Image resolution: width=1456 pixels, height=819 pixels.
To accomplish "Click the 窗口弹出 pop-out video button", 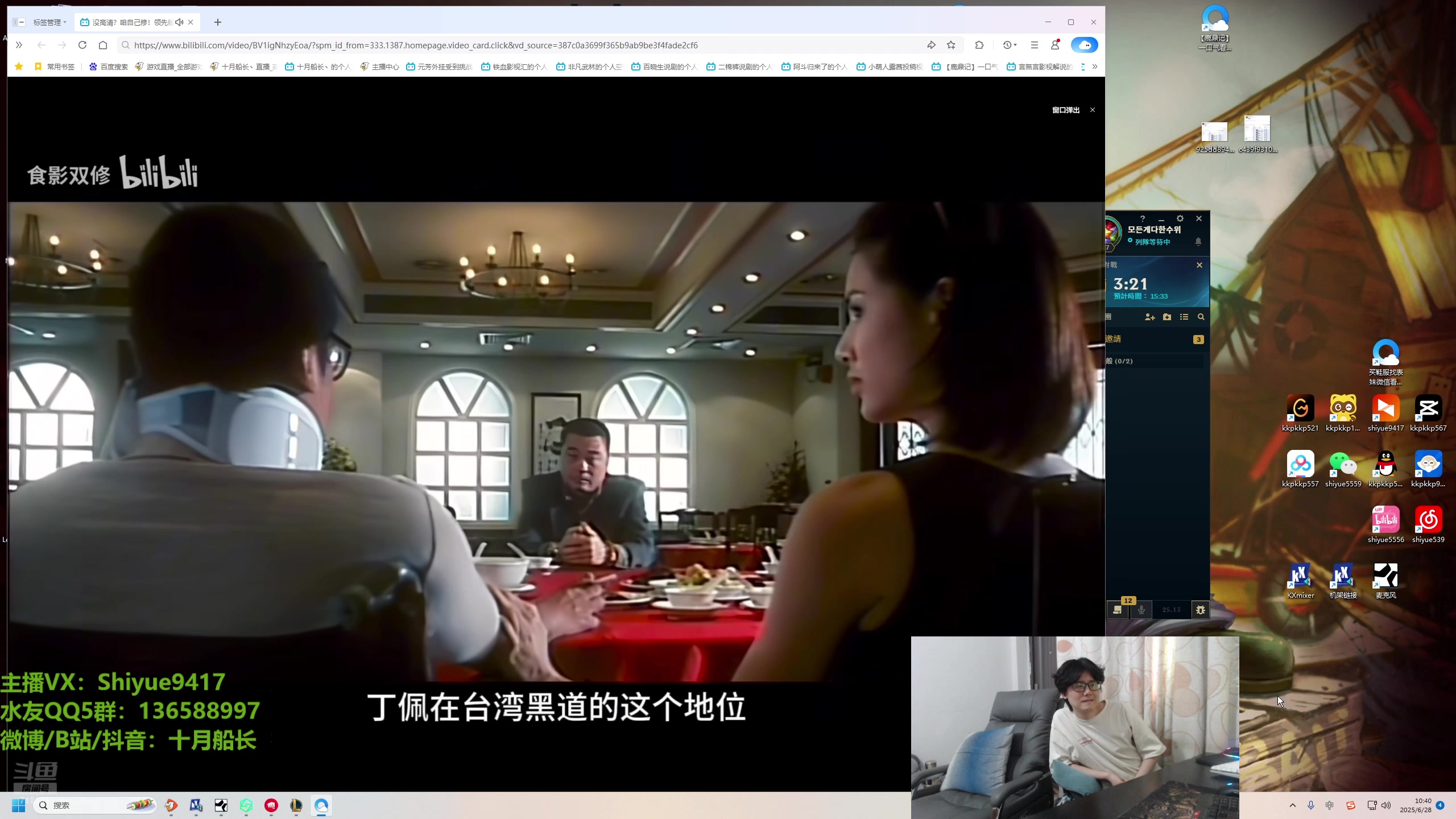I will click(x=1065, y=110).
